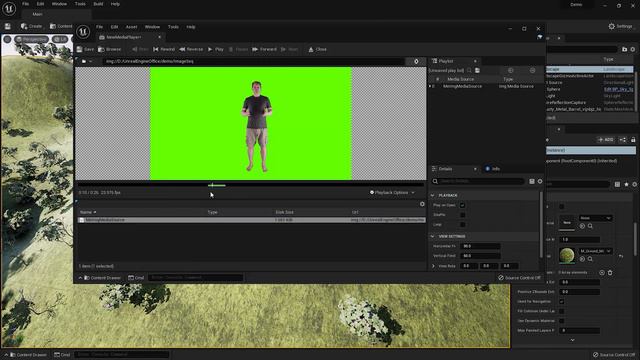Screen dimensions: 640x360
Task: Click the save playlist icon
Action: (x=478, y=70)
